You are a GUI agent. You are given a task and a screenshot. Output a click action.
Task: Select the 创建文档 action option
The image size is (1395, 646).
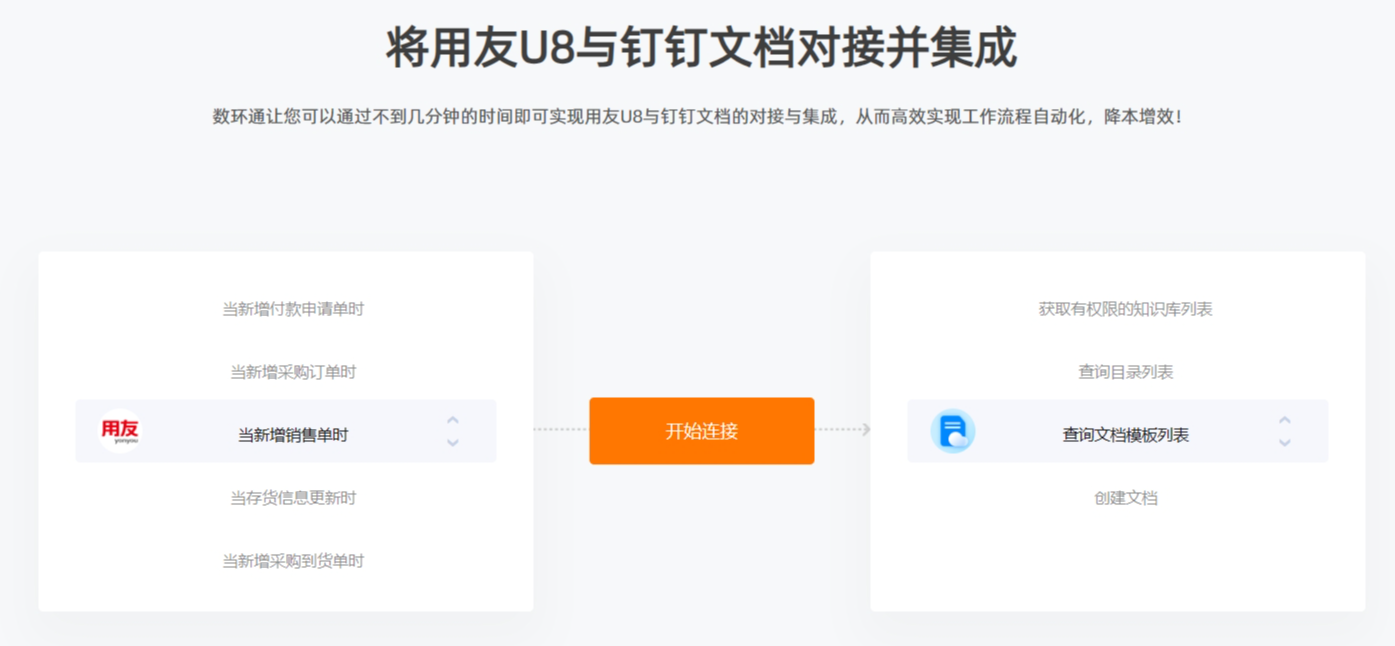pos(1126,498)
